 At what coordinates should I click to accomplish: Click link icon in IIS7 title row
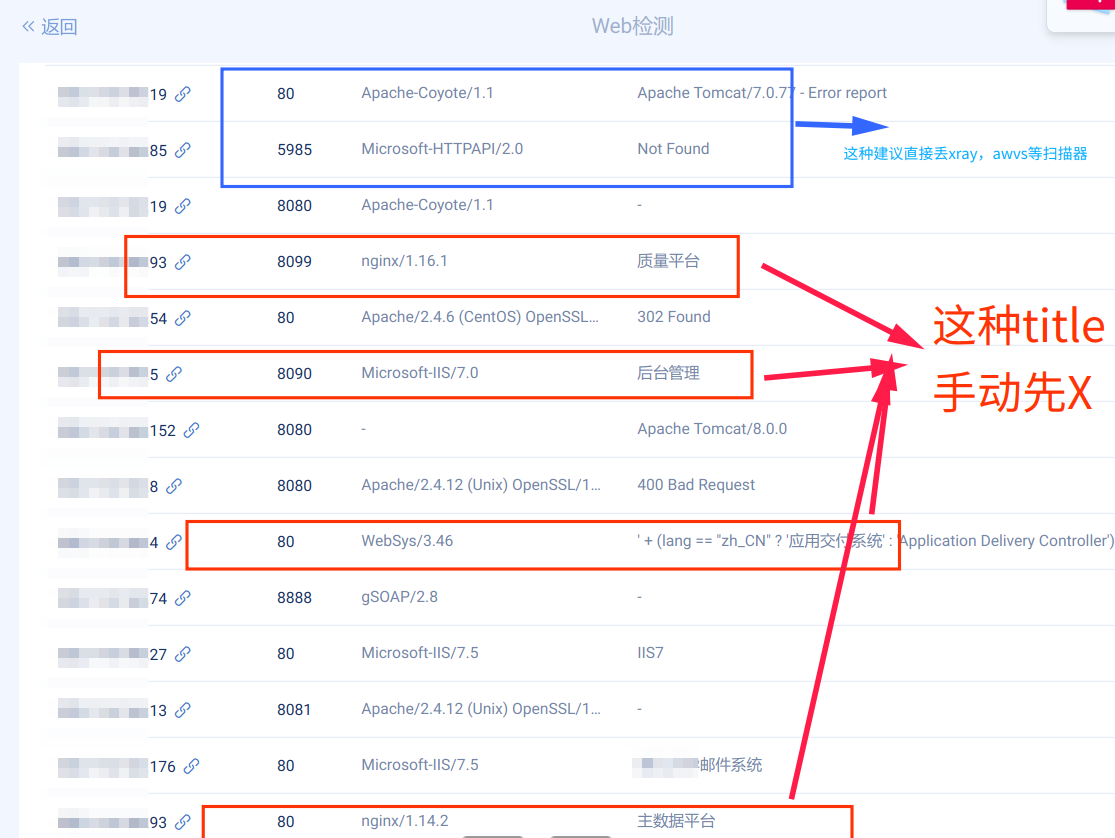[183, 654]
